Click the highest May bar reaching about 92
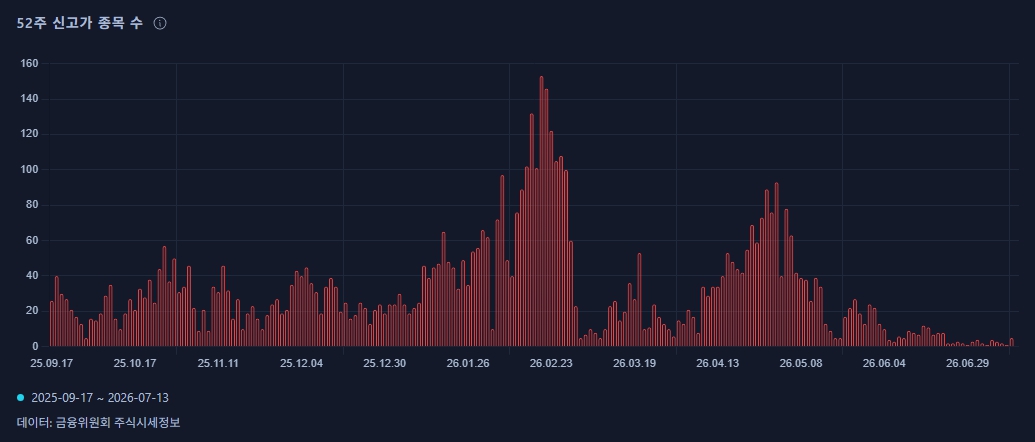Image resolution: width=1035 pixels, height=442 pixels. 776,265
